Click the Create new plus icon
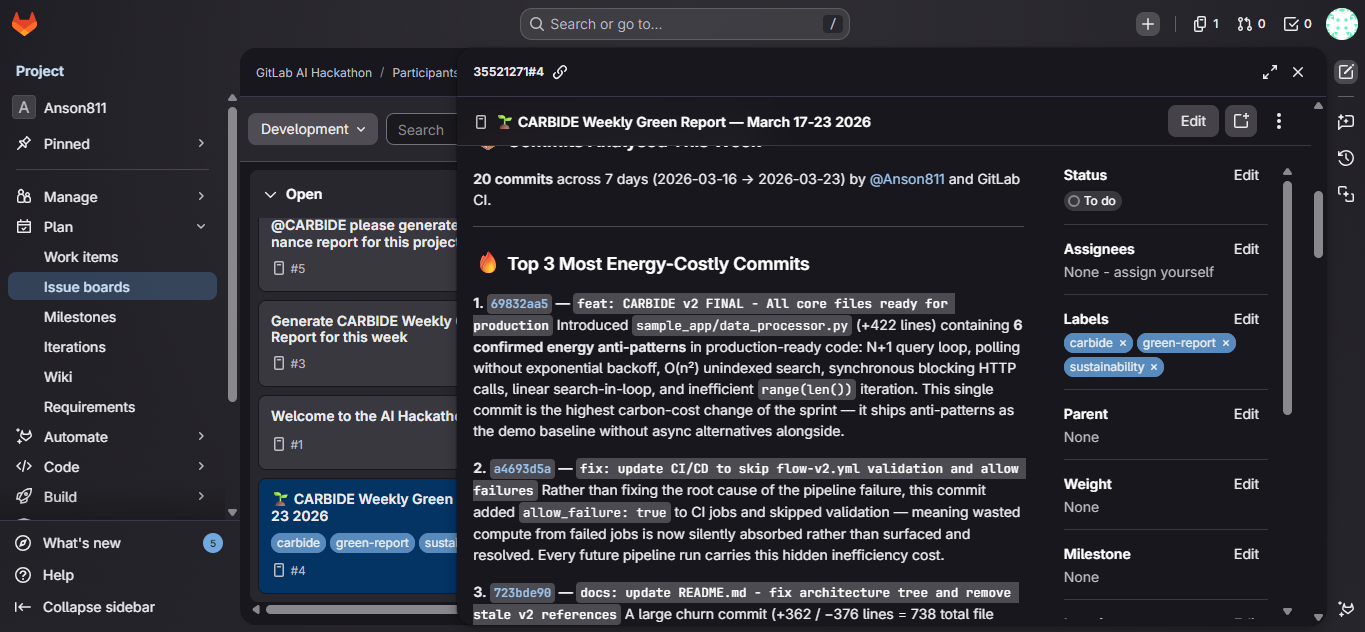This screenshot has width=1365, height=632. click(x=1148, y=24)
